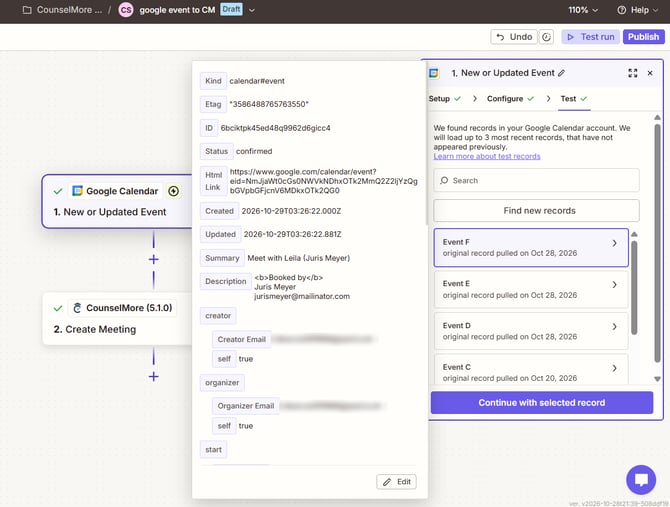Click the Creator Email label
This screenshot has height=507, width=670.
click(241, 339)
